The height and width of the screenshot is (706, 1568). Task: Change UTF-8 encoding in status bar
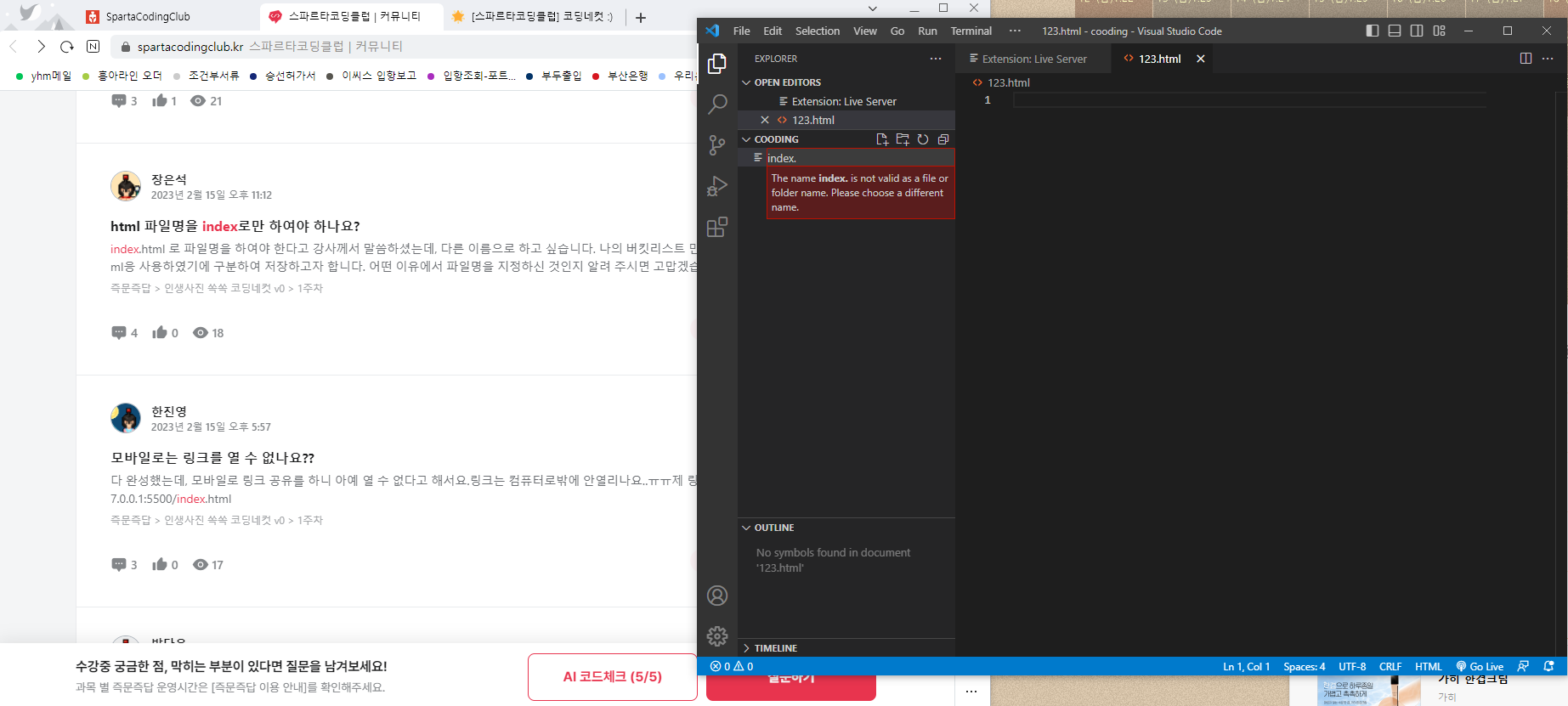1352,666
